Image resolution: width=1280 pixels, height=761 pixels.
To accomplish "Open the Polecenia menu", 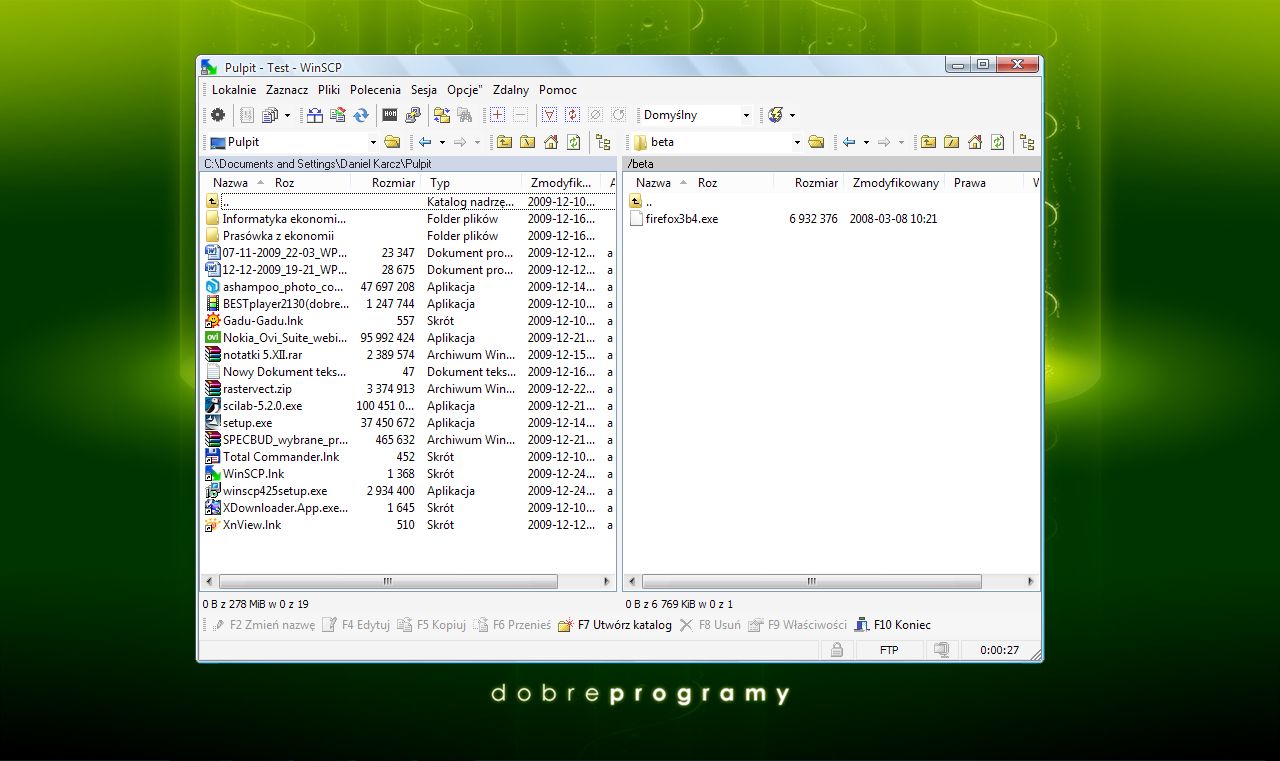I will coord(375,90).
